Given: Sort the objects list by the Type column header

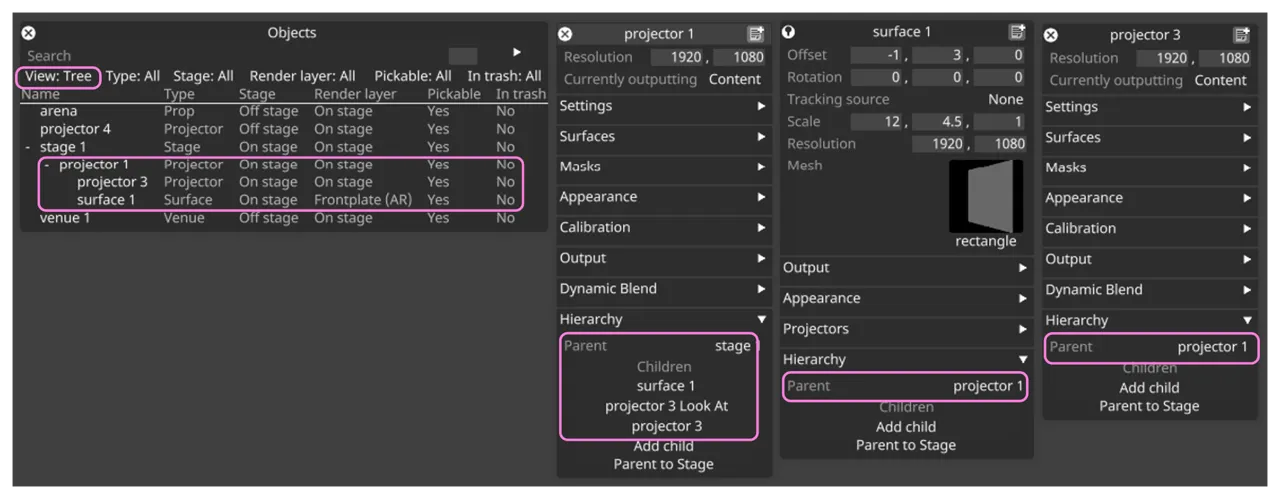Looking at the screenshot, I should (179, 94).
